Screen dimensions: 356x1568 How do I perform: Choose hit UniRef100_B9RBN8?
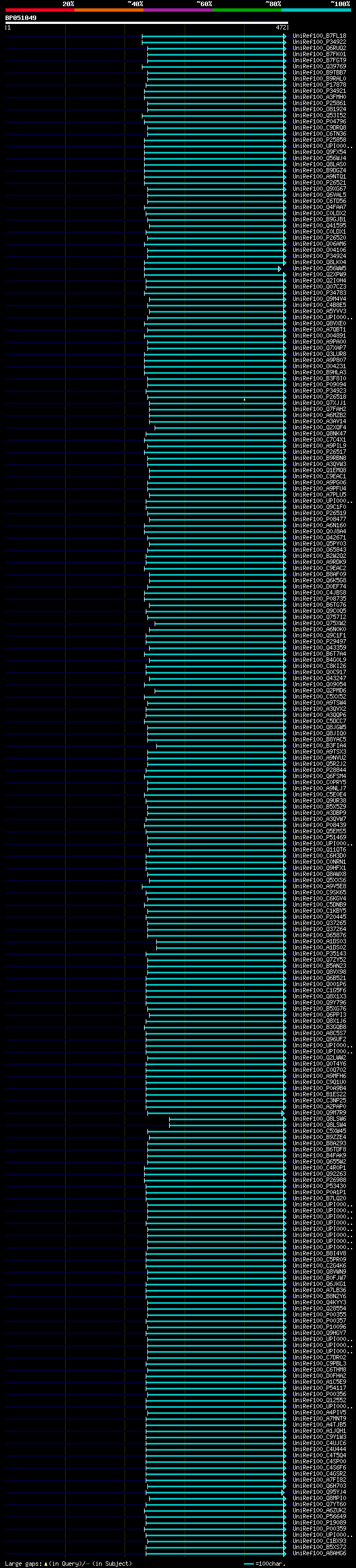tap(319, 458)
